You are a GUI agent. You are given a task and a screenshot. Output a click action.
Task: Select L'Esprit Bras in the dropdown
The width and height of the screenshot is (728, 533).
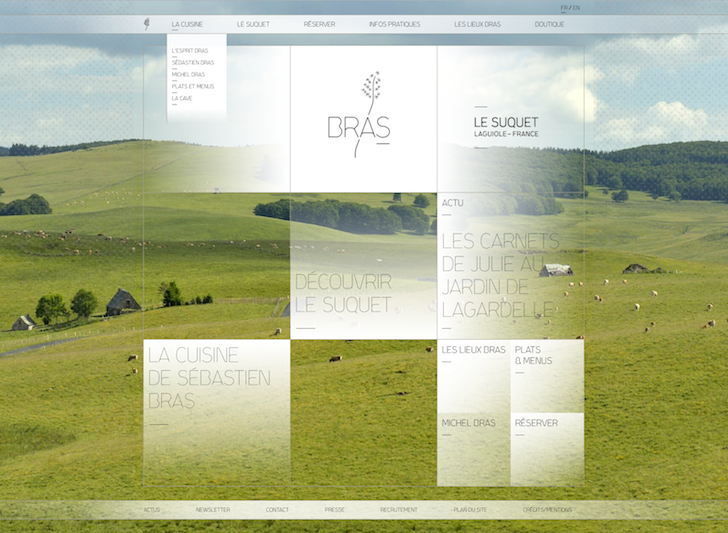190,51
